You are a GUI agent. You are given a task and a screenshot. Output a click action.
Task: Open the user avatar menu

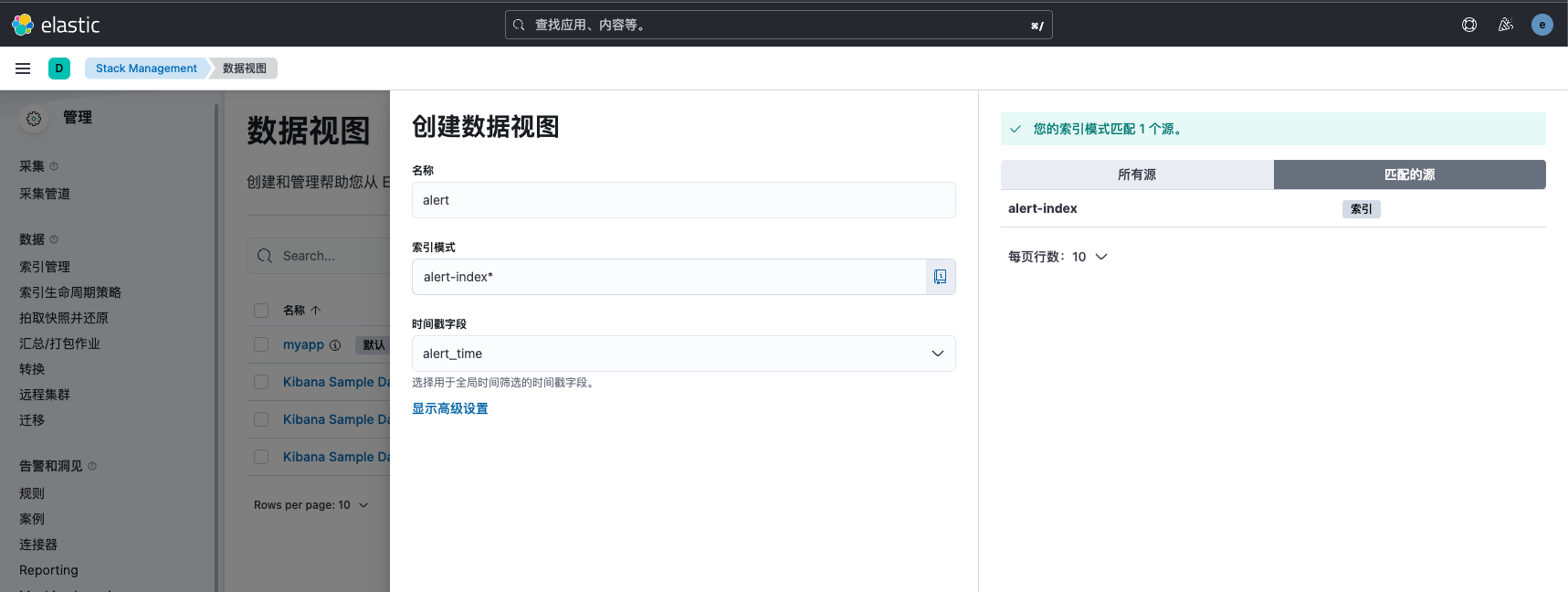(x=1542, y=25)
